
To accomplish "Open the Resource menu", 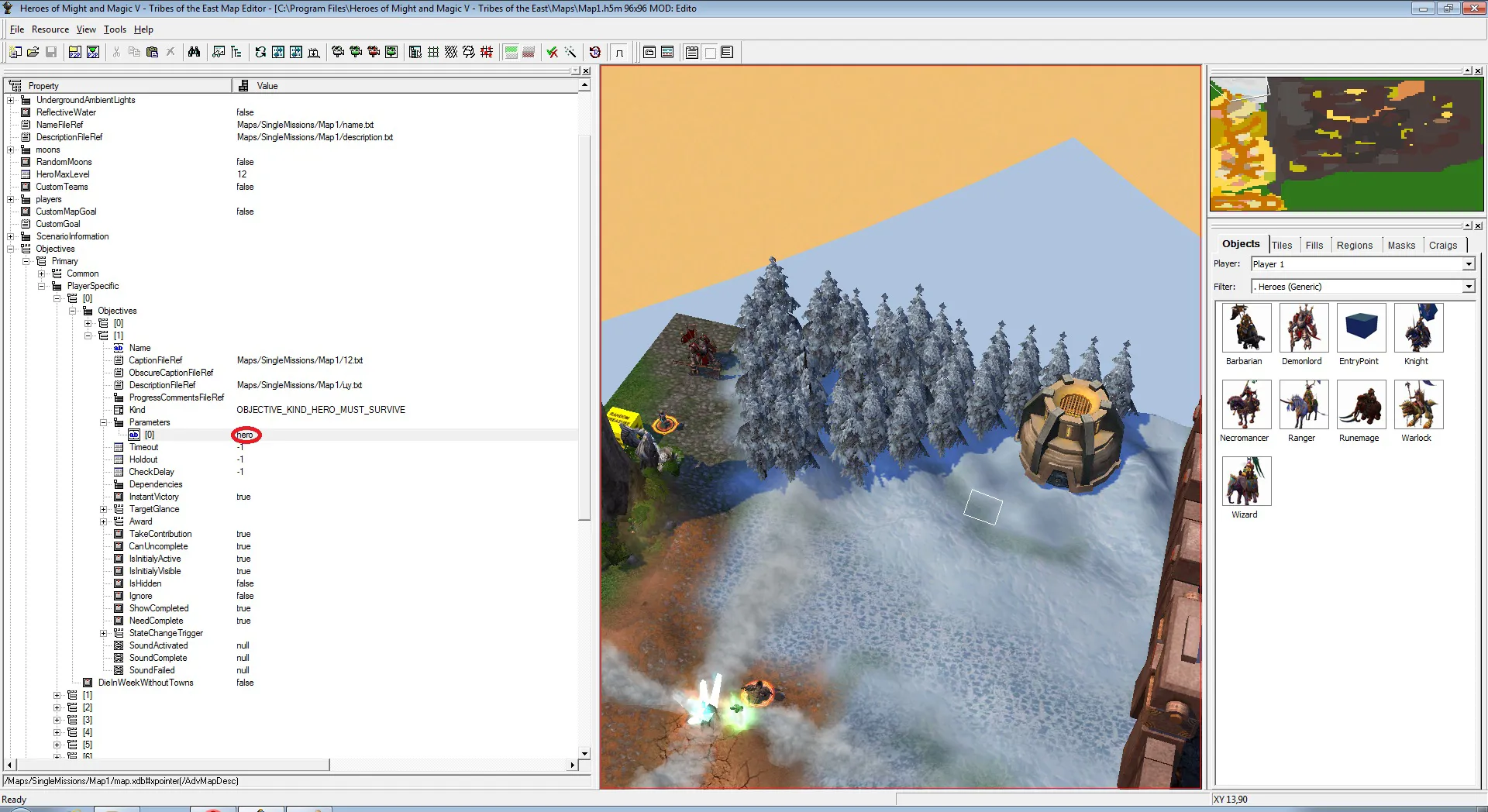I will [50, 29].
